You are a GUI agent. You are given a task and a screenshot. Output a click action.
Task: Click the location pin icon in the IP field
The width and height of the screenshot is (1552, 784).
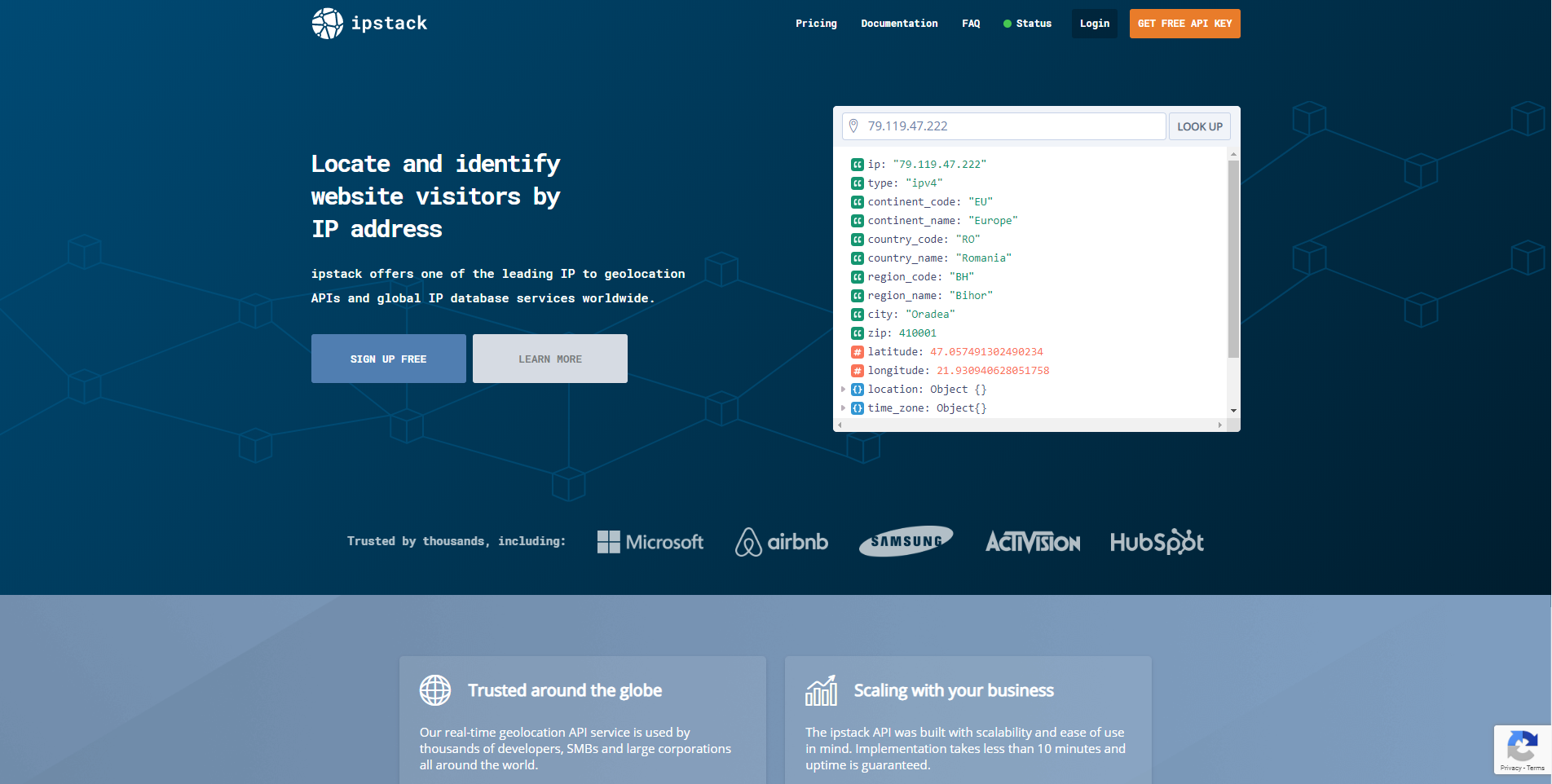click(x=853, y=126)
